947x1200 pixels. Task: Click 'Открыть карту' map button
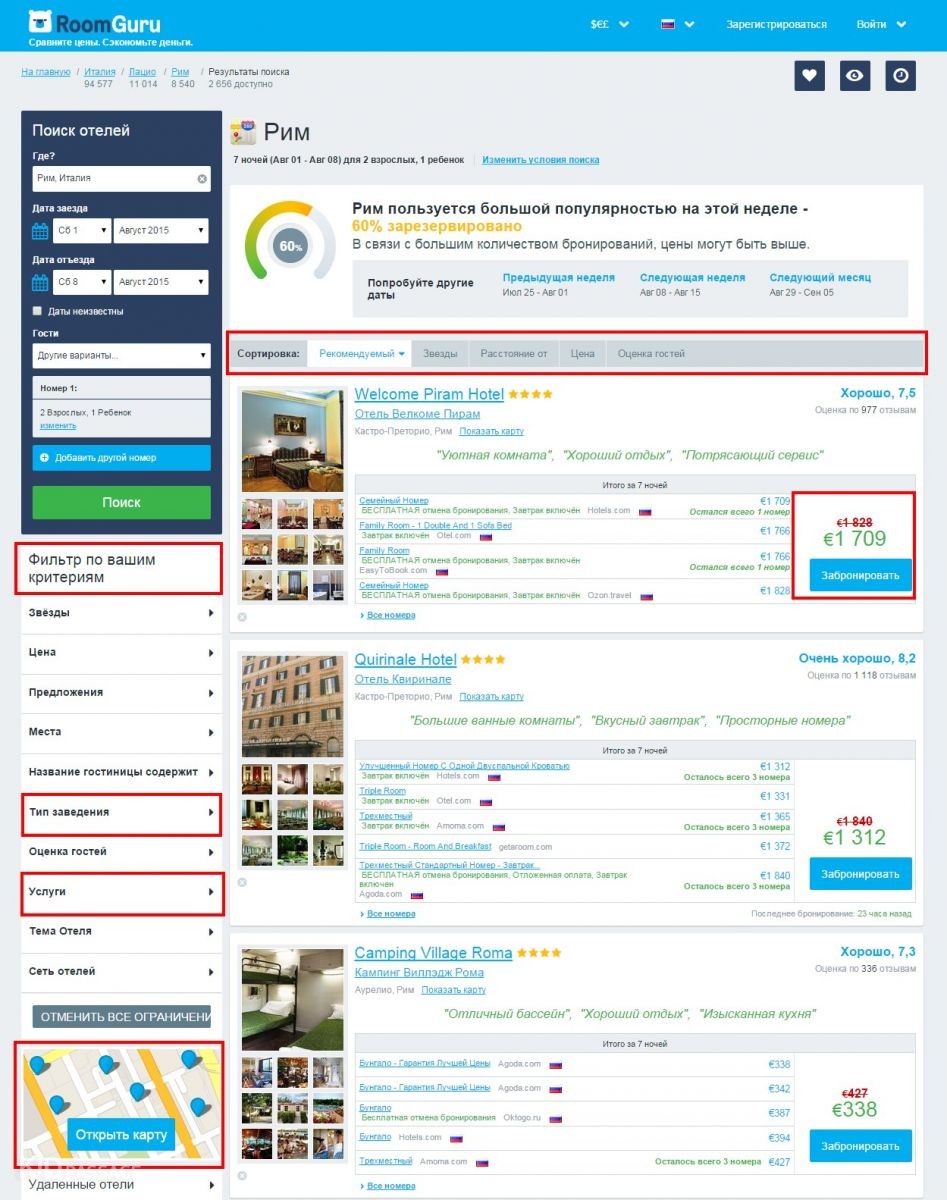tap(121, 1135)
